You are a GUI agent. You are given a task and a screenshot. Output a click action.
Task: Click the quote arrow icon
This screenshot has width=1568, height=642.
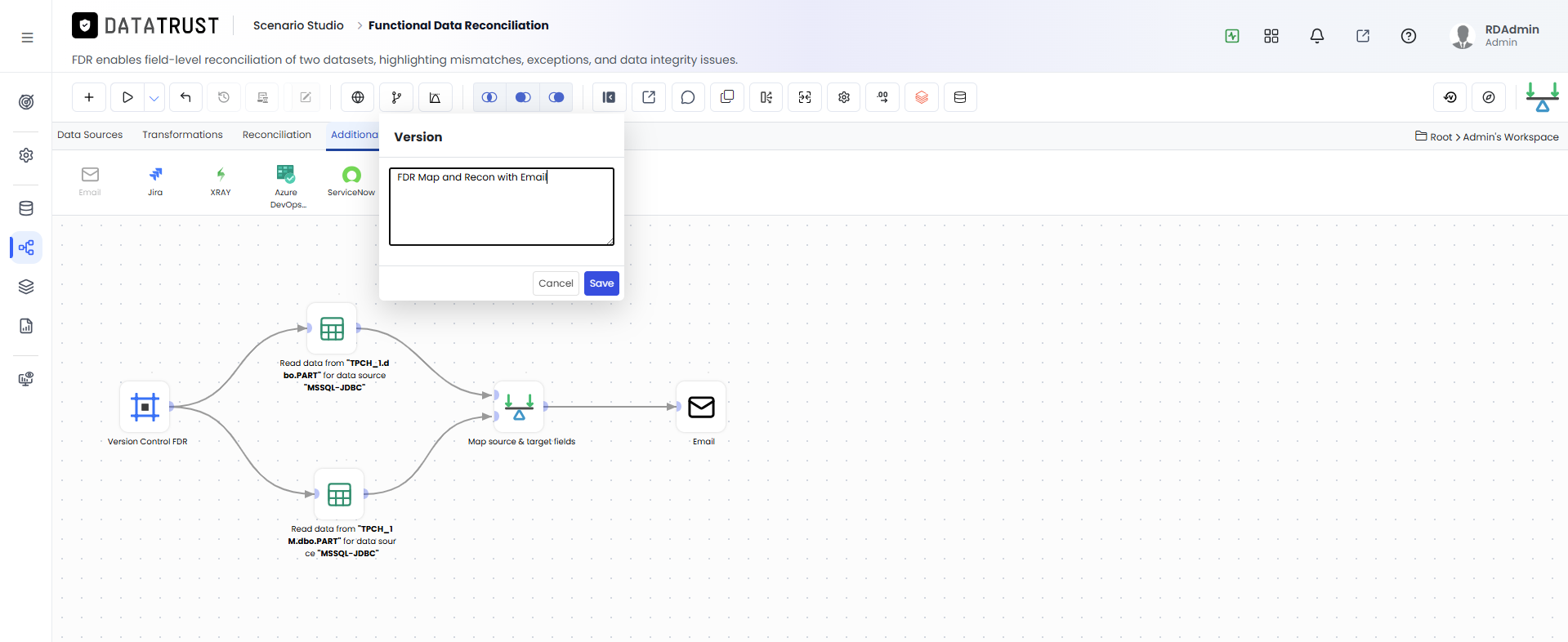883,97
